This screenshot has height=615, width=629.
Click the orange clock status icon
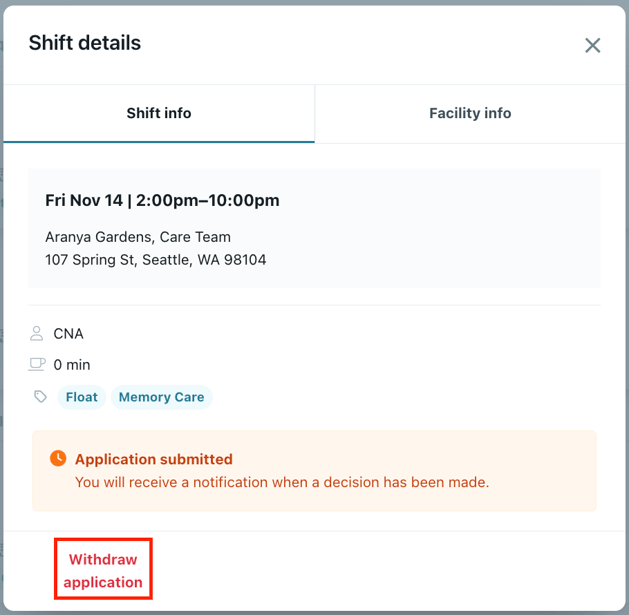(58, 458)
